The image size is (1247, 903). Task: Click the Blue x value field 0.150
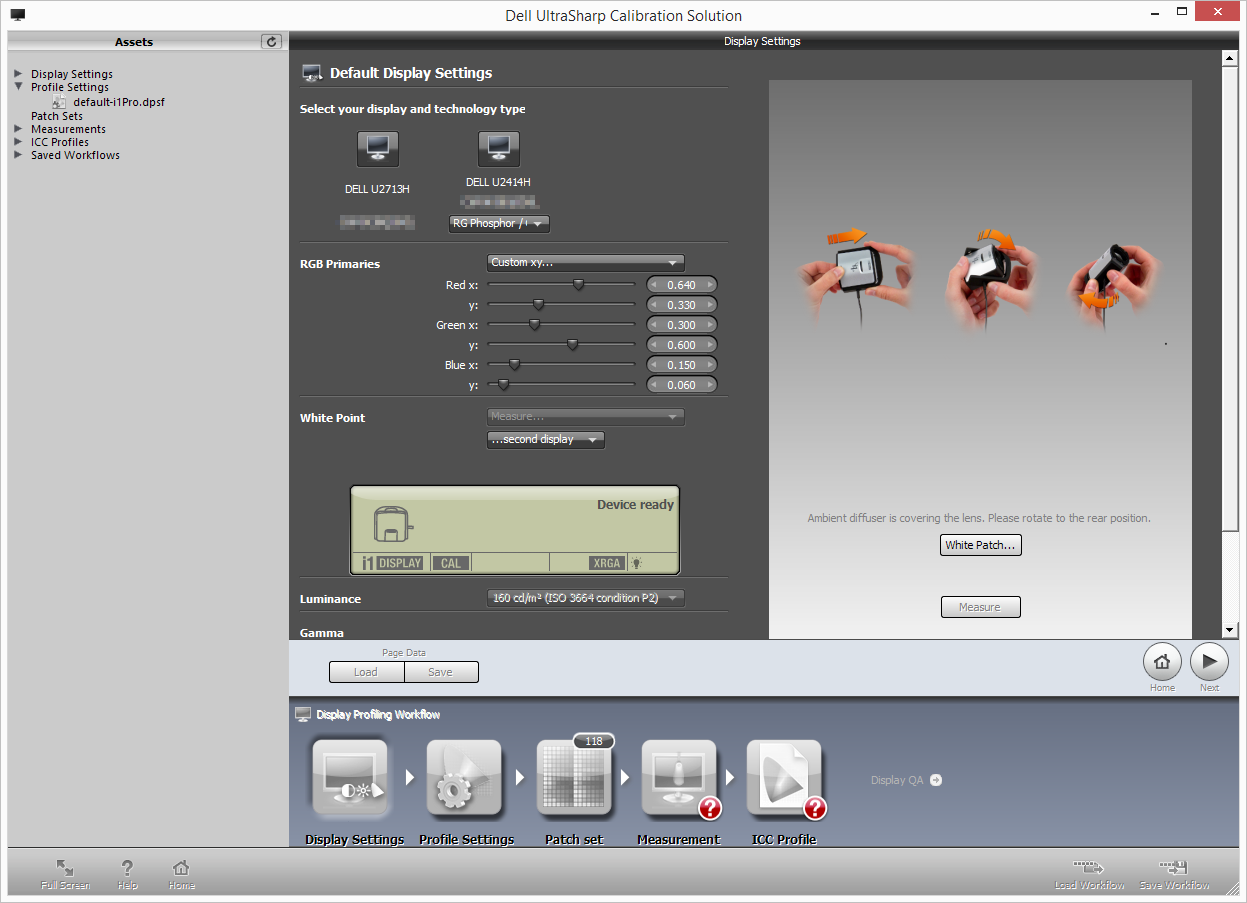coord(682,365)
